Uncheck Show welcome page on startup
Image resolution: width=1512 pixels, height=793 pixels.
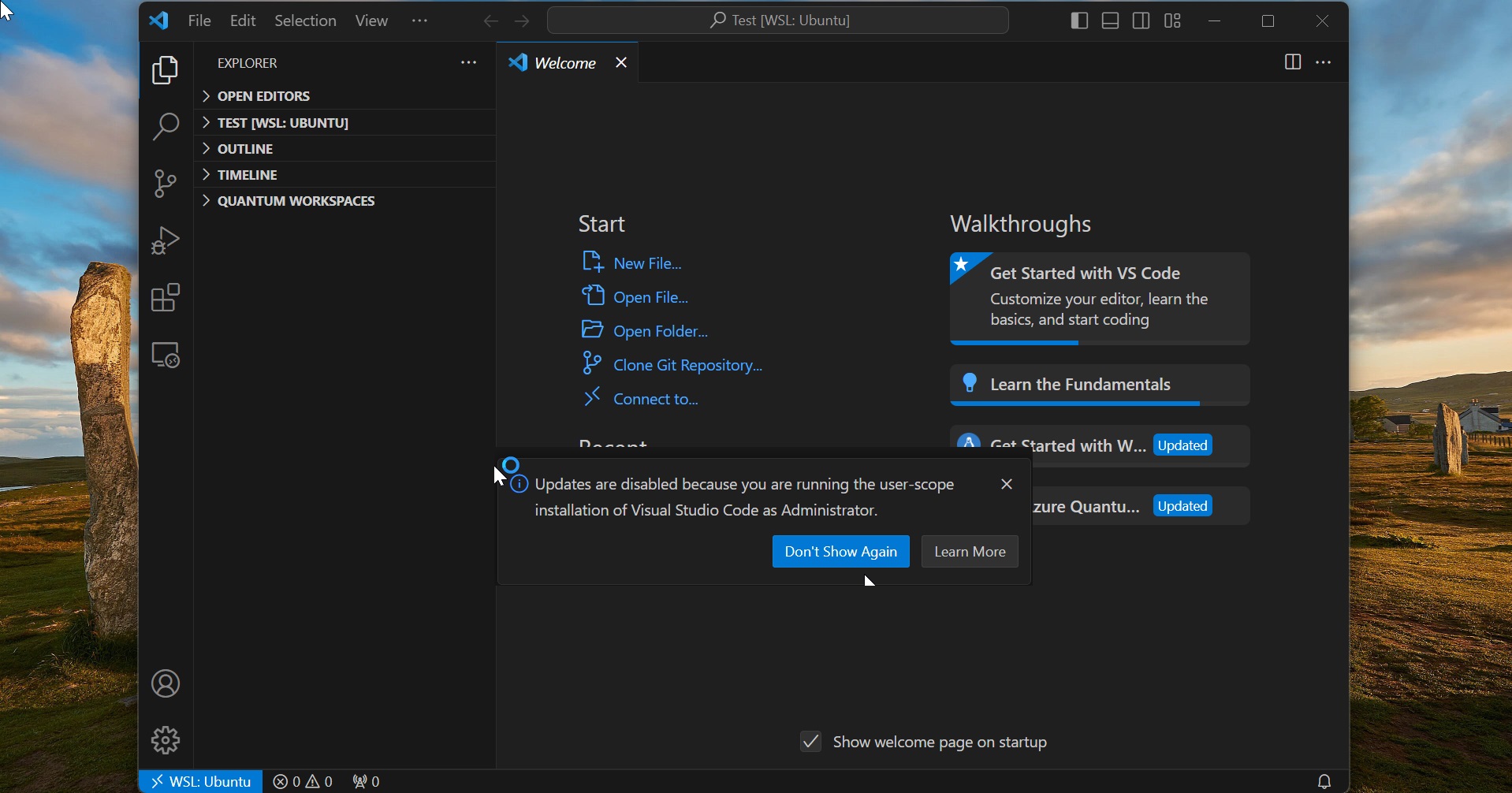pos(810,741)
